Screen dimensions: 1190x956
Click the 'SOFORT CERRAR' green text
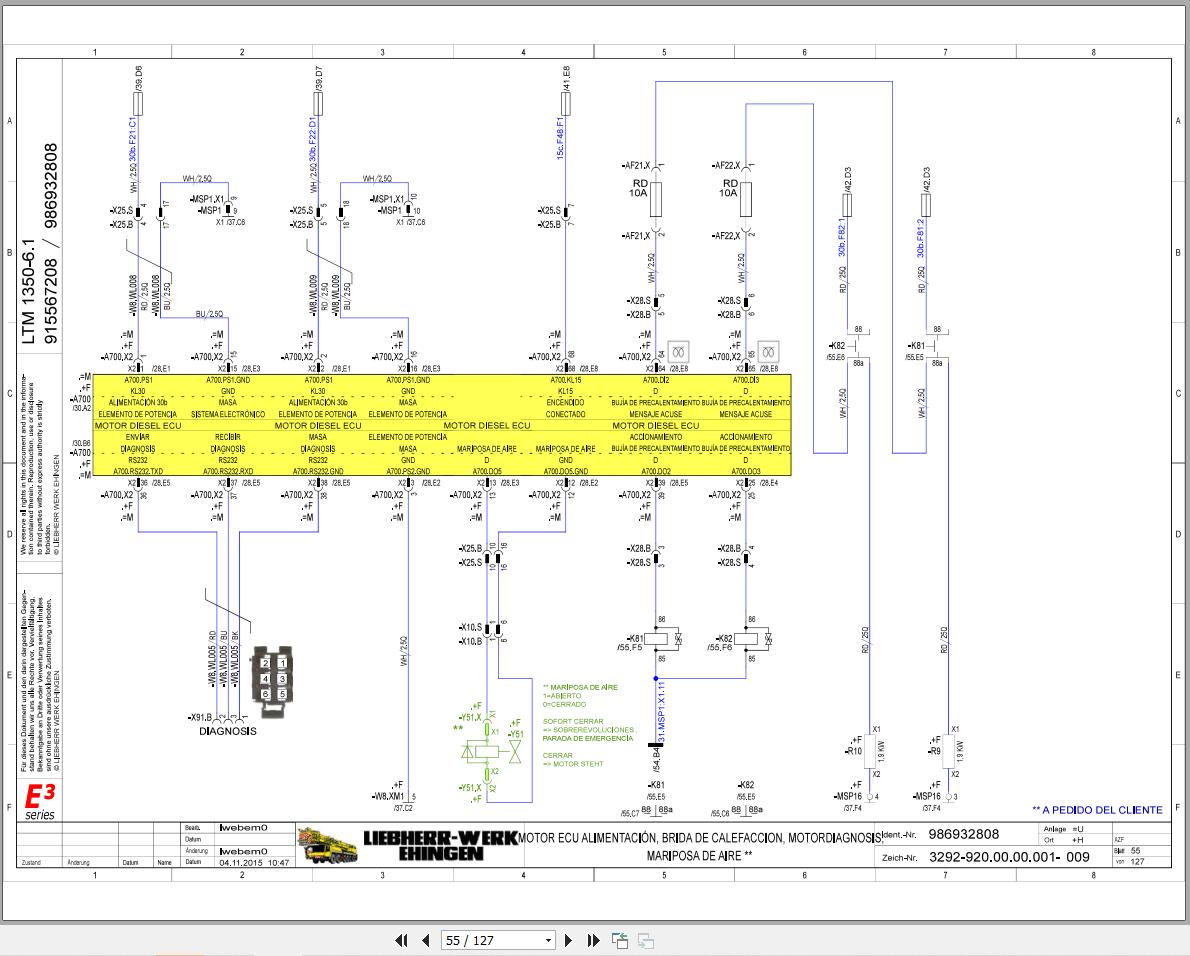tap(573, 722)
